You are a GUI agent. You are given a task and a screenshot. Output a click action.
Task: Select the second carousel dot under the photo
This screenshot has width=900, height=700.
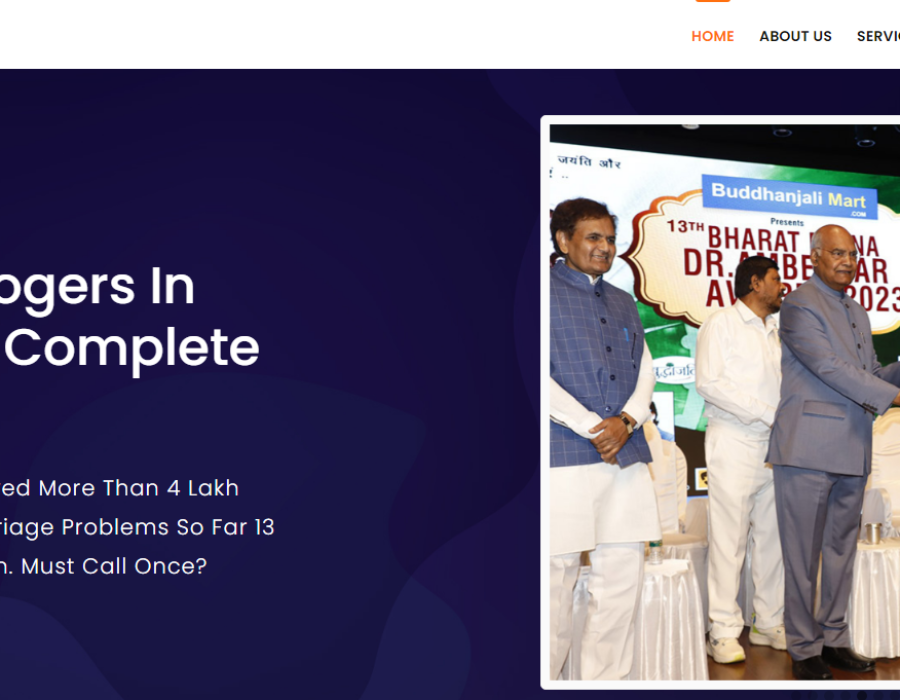[x=813, y=696]
